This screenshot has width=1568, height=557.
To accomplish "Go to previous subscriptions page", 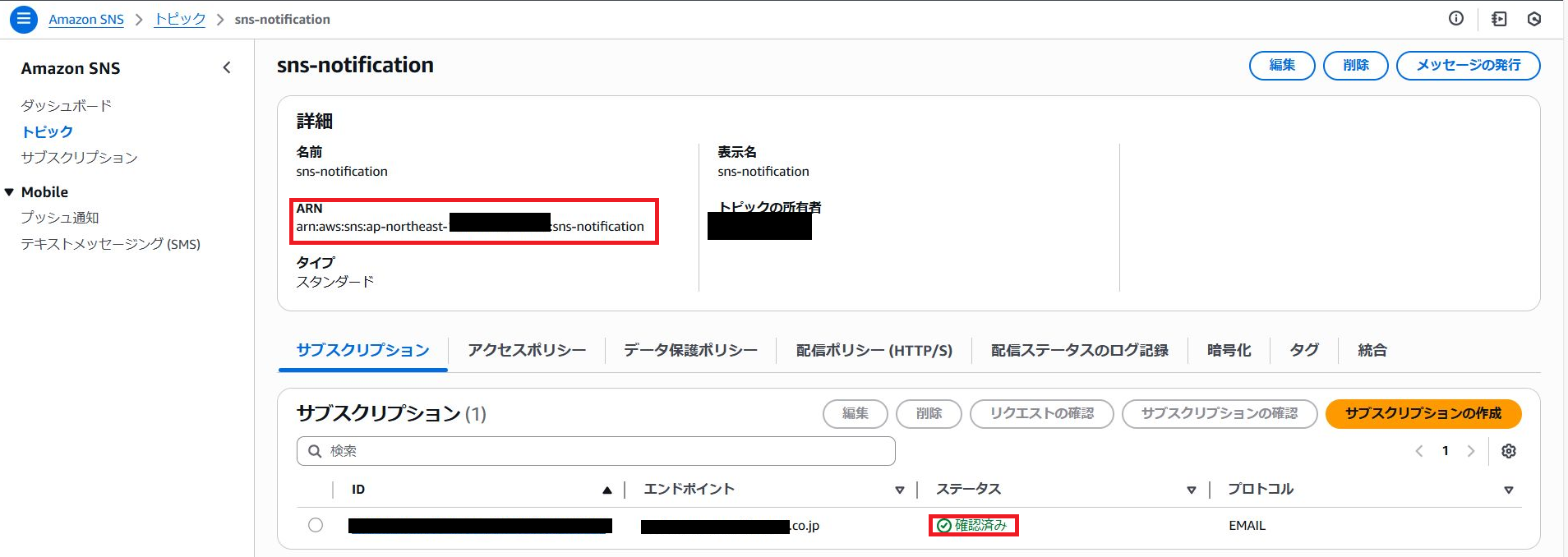I will pyautogui.click(x=1419, y=451).
